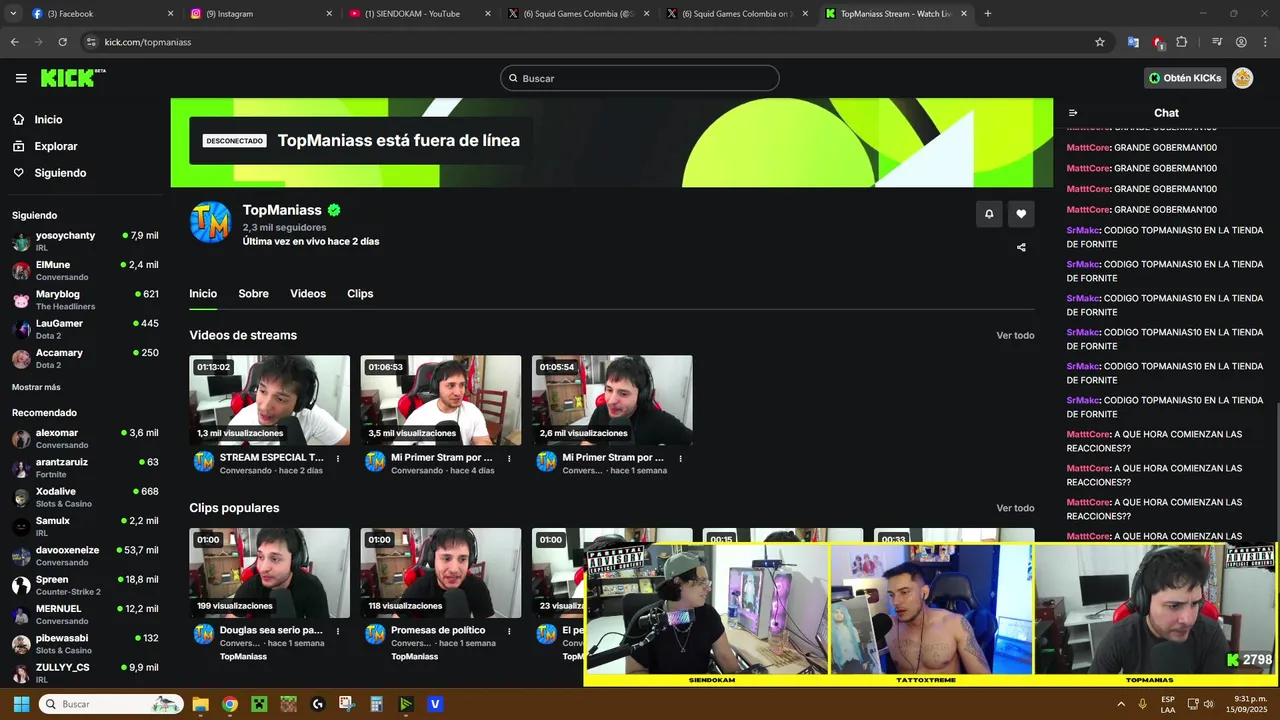Open the Promesas de político clip thumbnail
This screenshot has width=1280, height=720.
(x=441, y=573)
